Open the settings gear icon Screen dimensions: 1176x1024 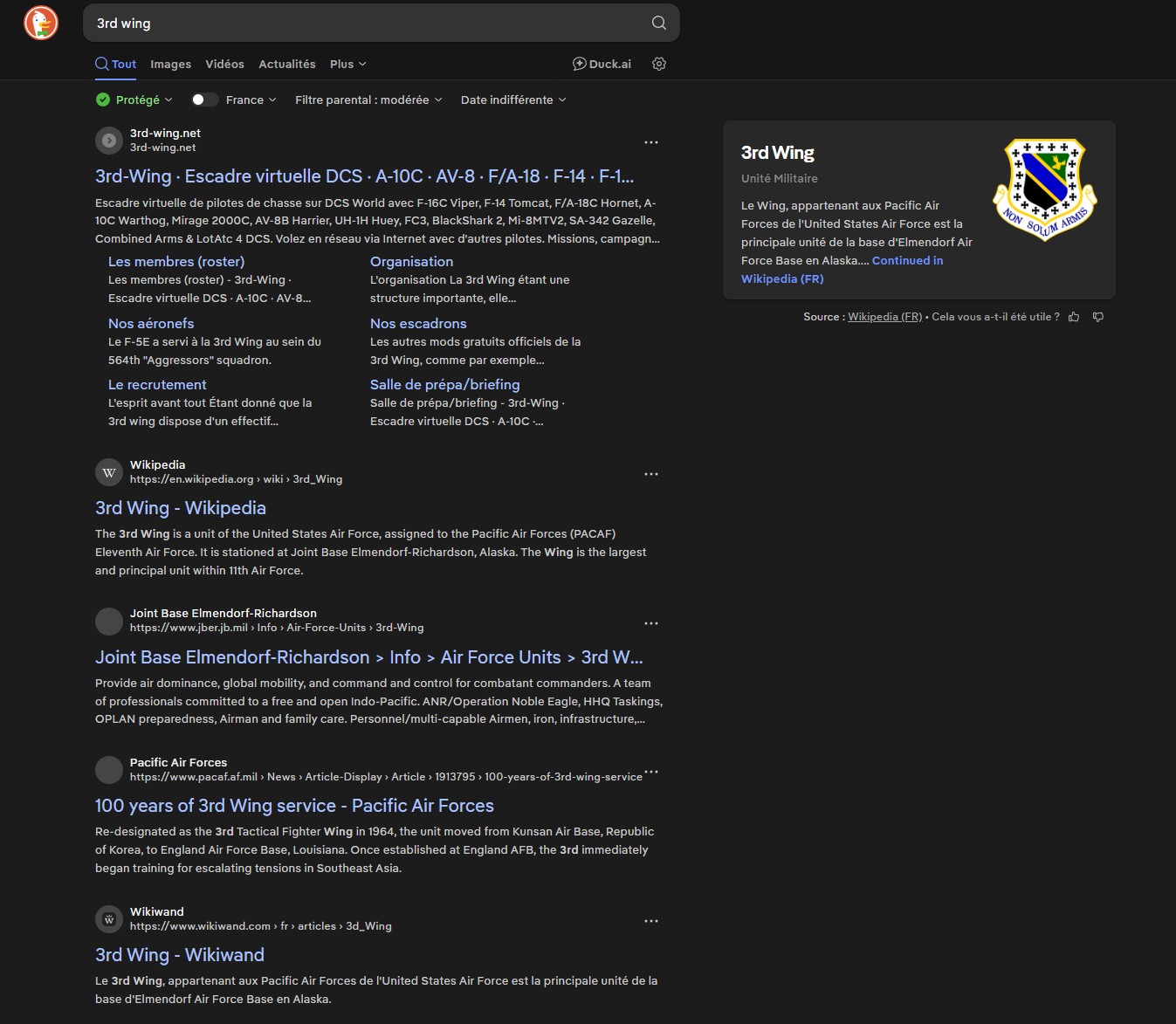pyautogui.click(x=659, y=64)
